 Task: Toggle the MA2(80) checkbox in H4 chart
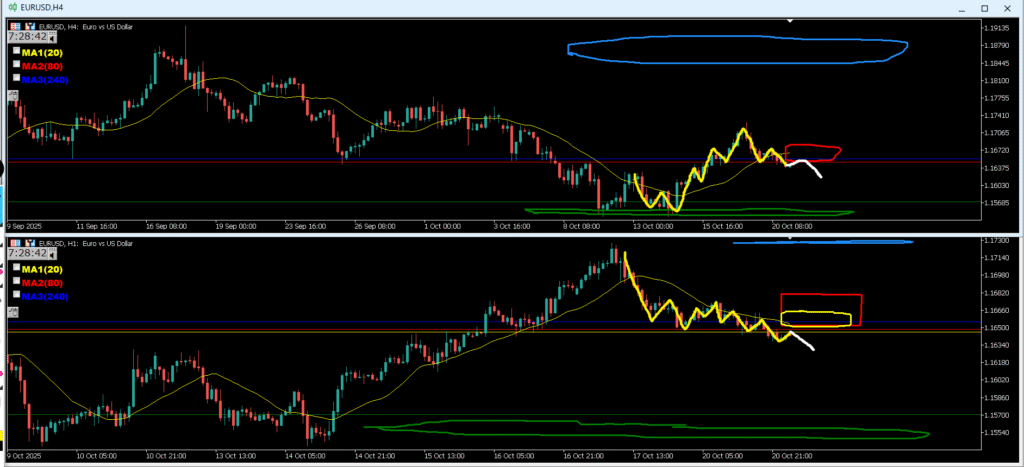click(x=16, y=64)
